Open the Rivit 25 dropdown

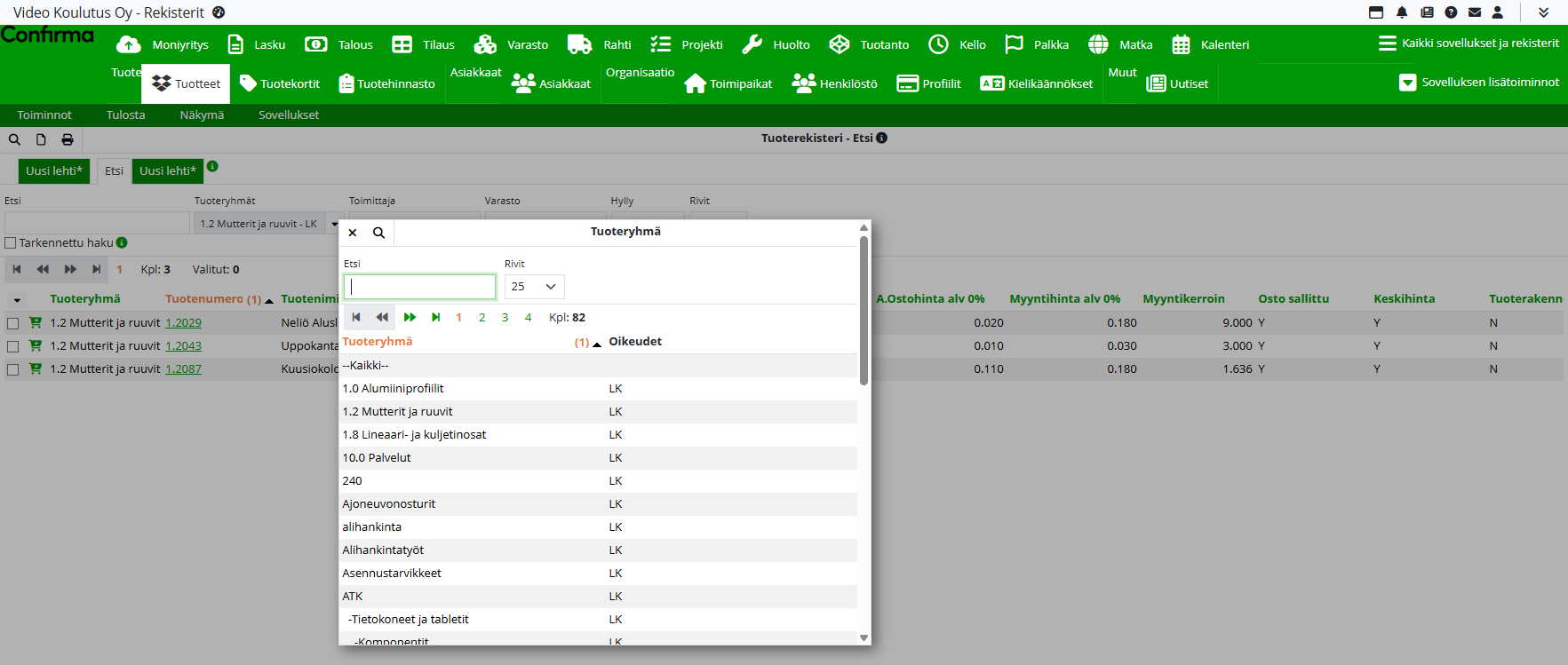534,287
